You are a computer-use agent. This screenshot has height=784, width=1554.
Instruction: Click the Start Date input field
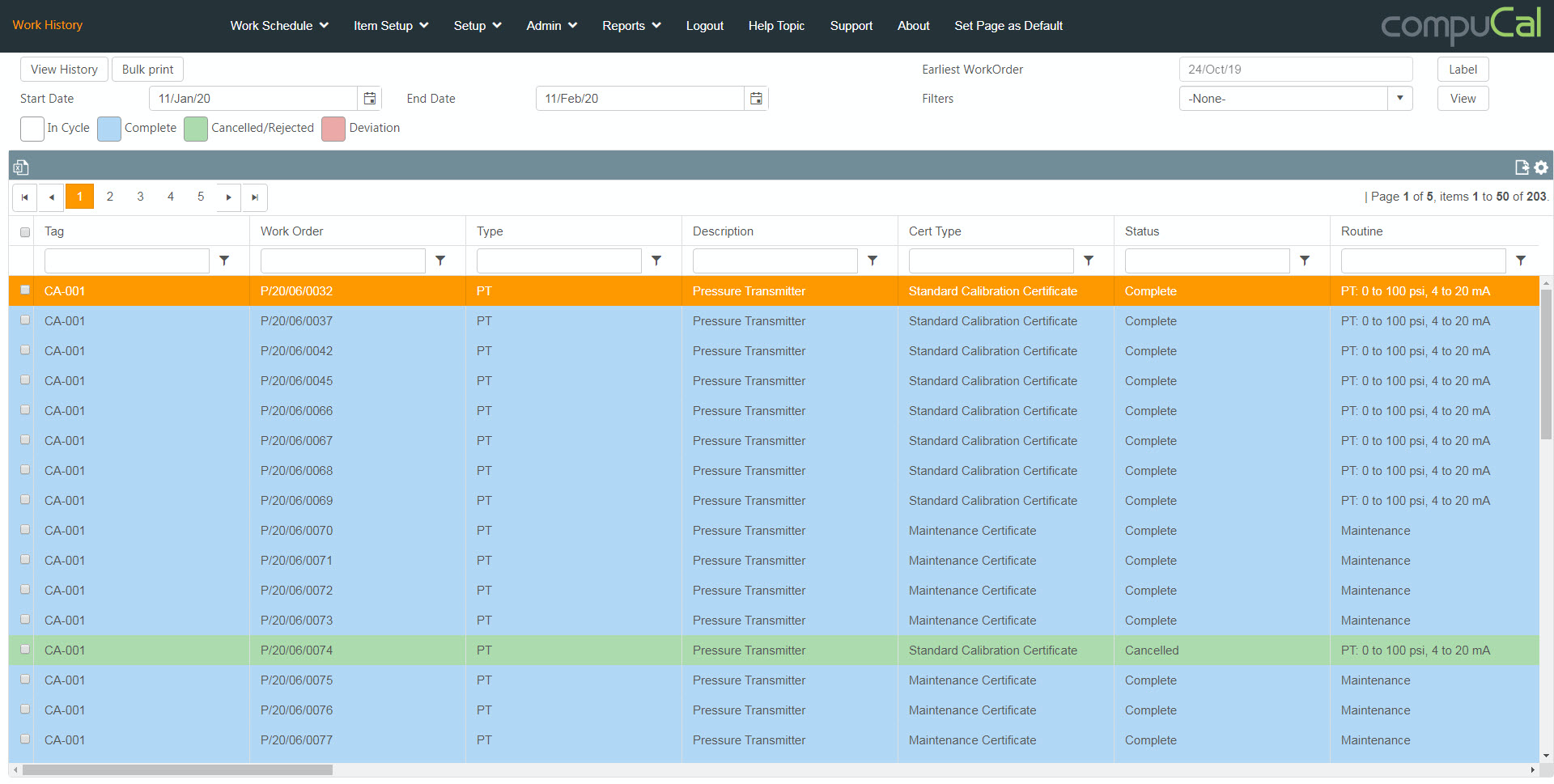click(x=253, y=99)
